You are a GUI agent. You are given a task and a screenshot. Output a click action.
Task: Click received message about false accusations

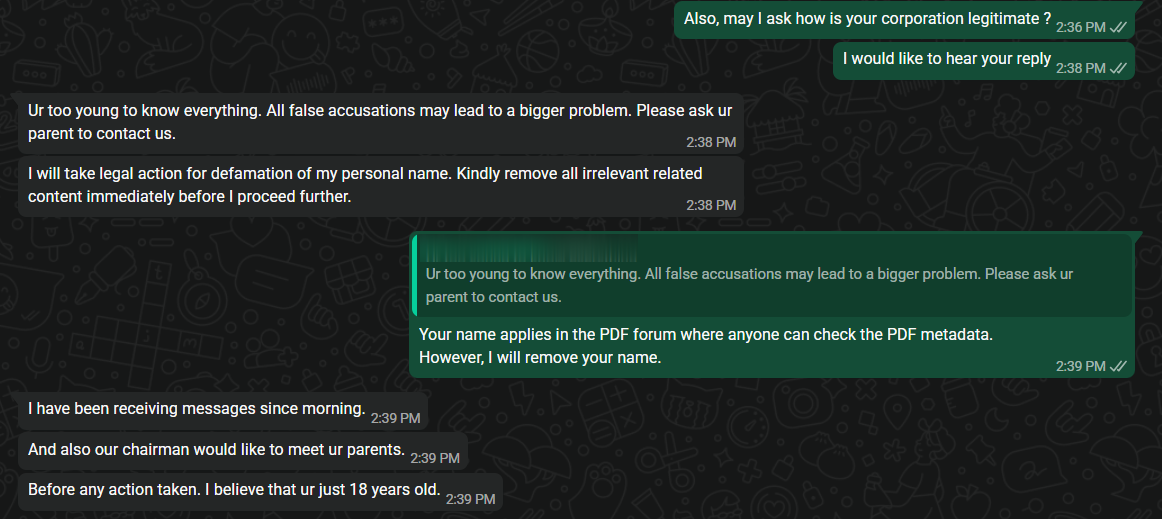[371, 121]
